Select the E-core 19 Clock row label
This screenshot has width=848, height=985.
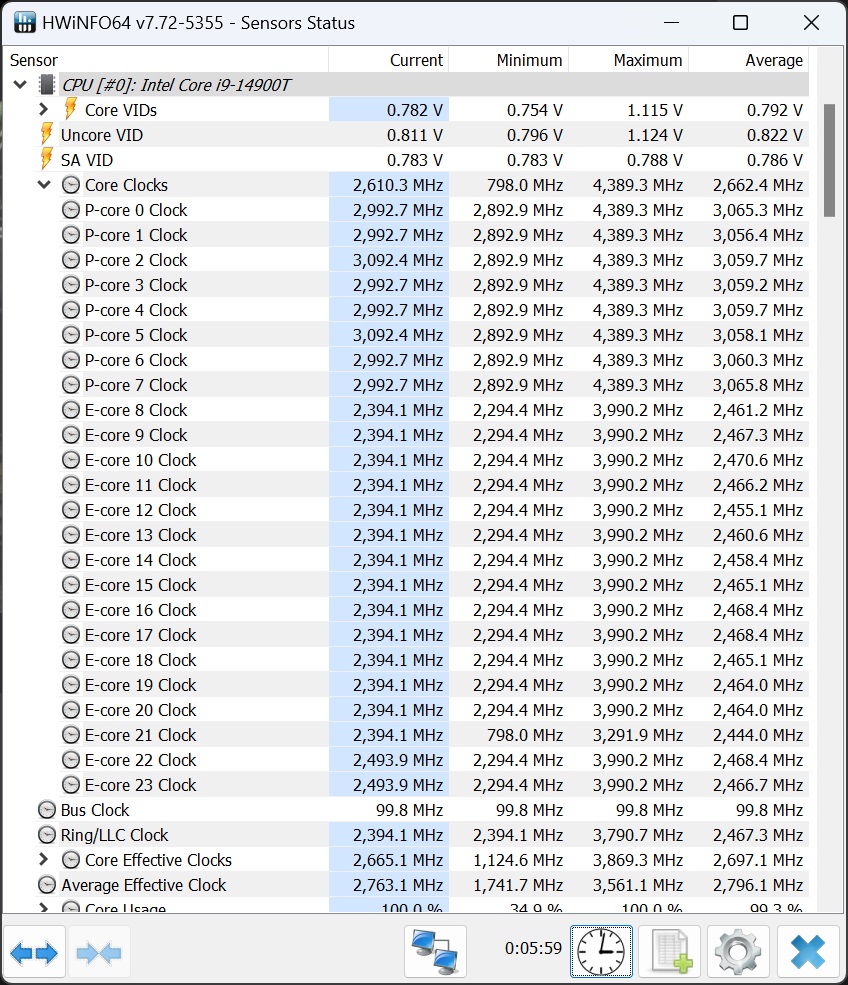click(x=141, y=685)
